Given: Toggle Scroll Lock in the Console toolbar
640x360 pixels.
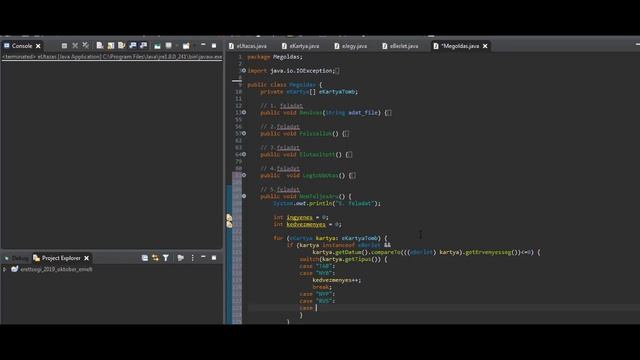Looking at the screenshot, I should click(111, 46).
